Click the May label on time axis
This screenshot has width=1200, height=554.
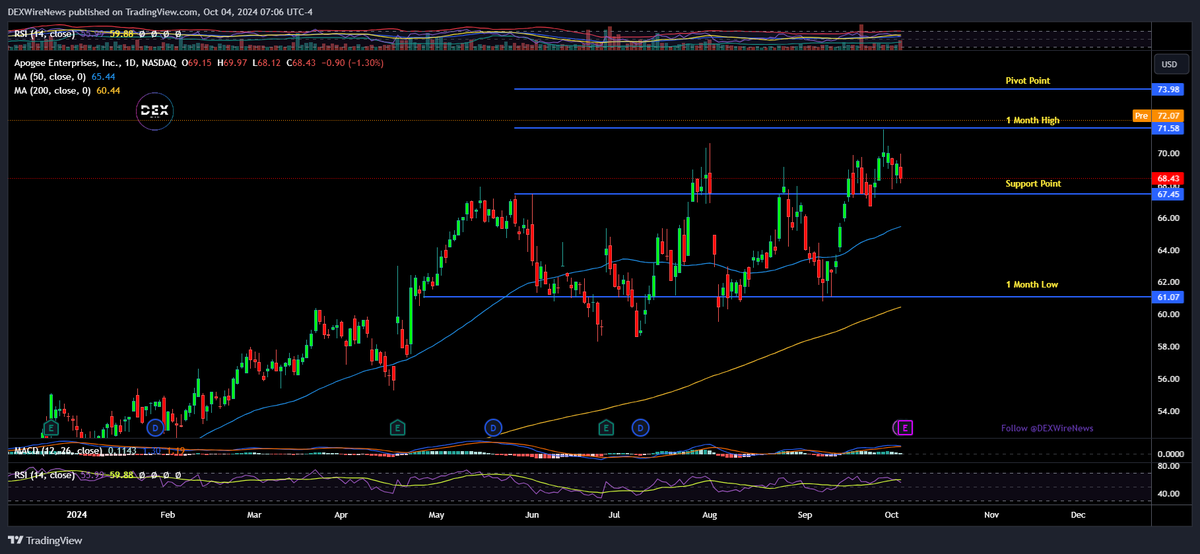click(x=436, y=516)
